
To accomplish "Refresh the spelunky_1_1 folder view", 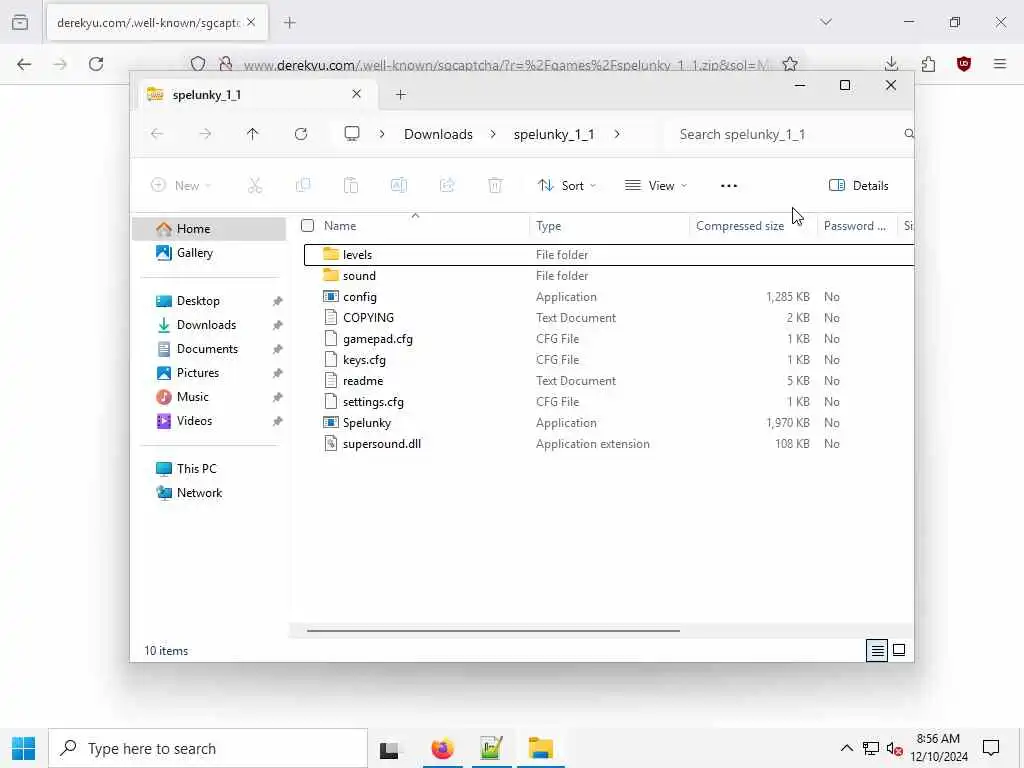I will pyautogui.click(x=300, y=134).
